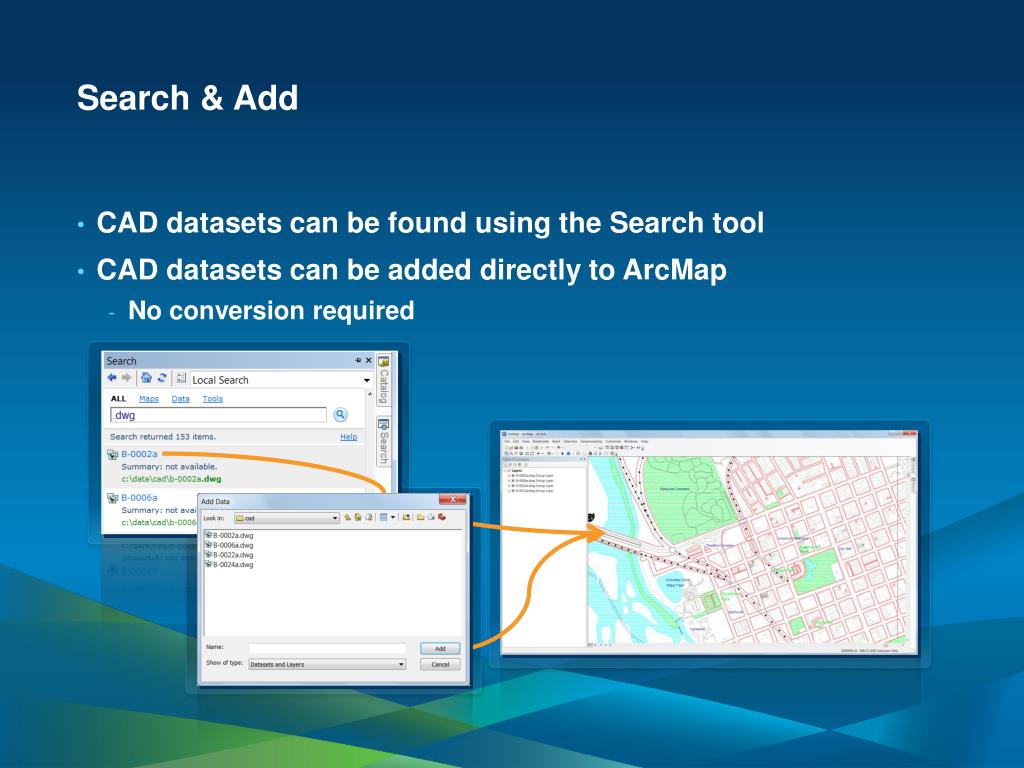1024x768 pixels.
Task: Click Go To Home Folder icon in Add Data
Action: [x=358, y=517]
